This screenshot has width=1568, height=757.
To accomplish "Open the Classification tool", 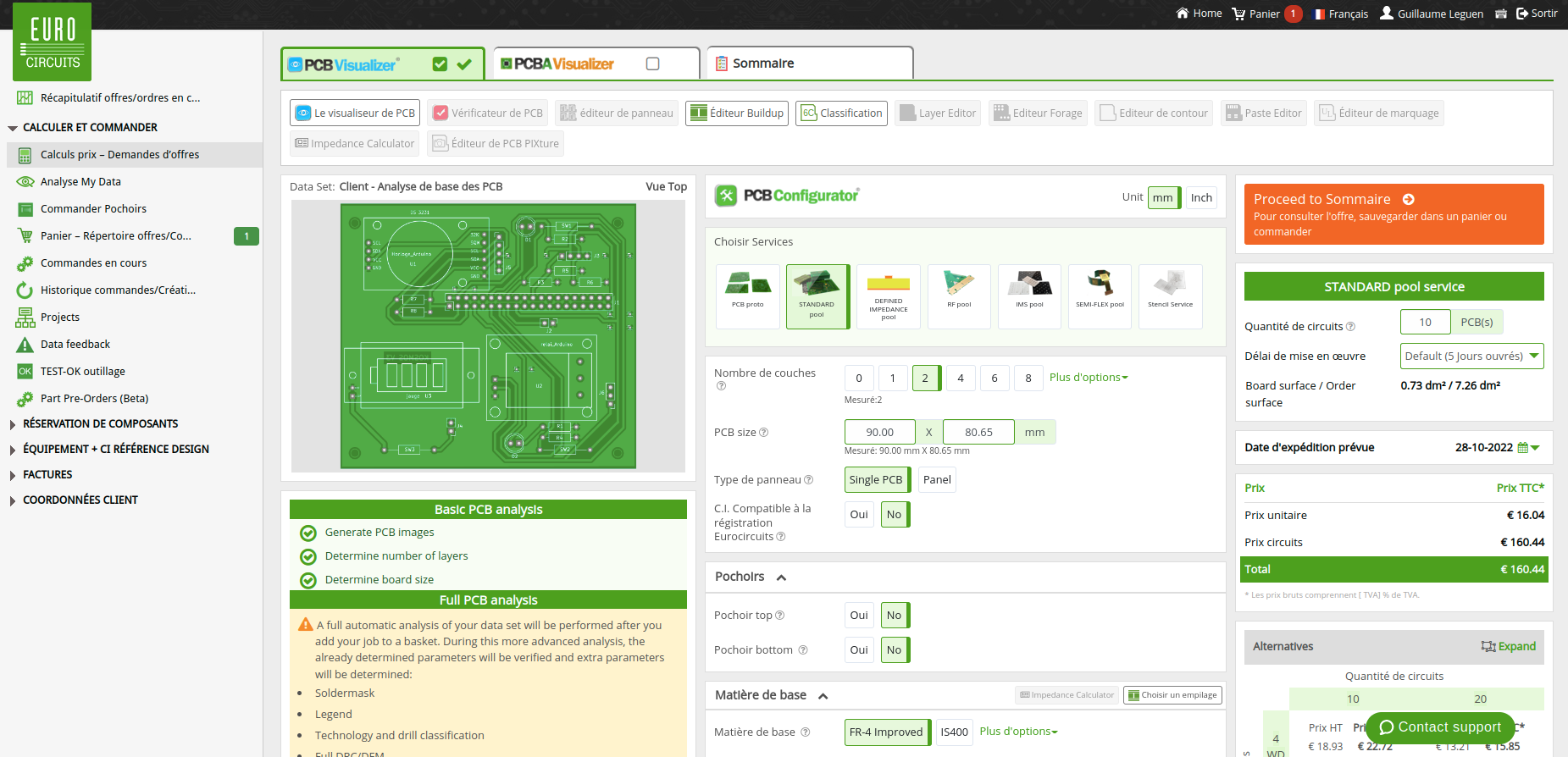I will click(x=841, y=113).
